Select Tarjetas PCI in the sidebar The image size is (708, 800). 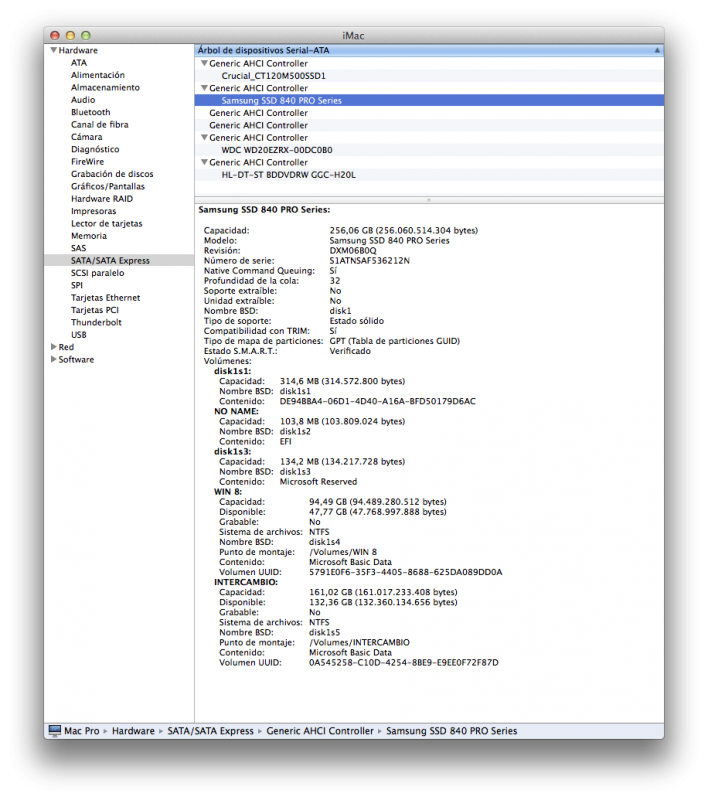point(94,310)
